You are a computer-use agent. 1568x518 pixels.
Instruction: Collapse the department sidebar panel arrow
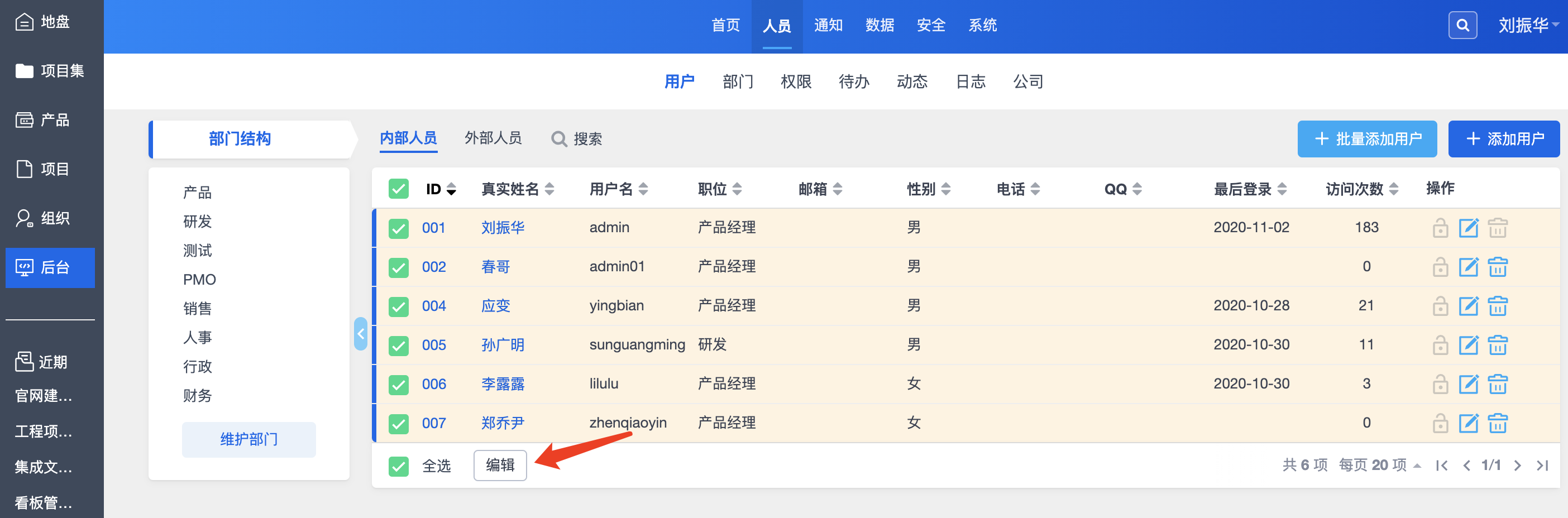(360, 334)
